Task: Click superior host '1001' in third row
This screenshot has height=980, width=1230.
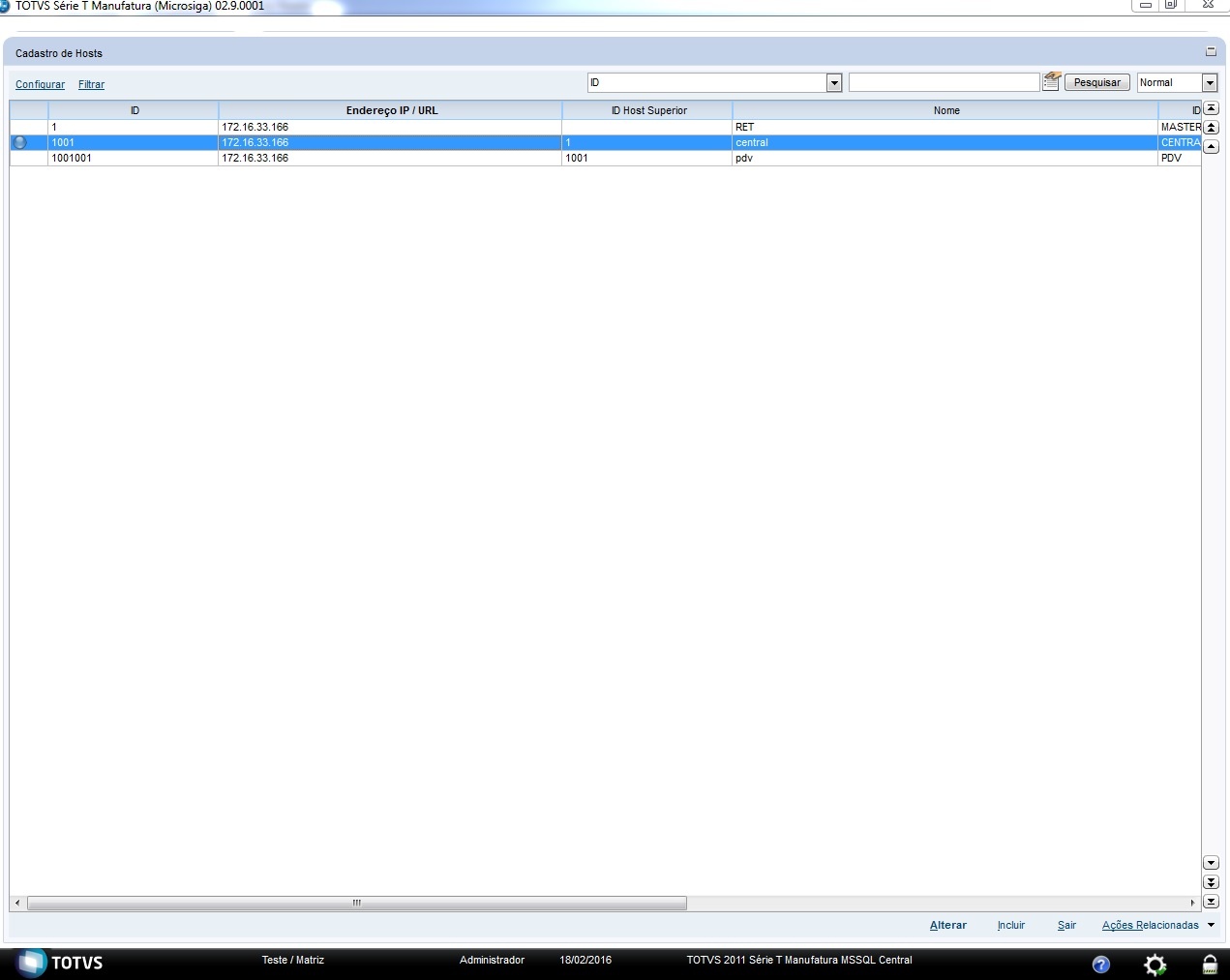Action: click(x=647, y=158)
